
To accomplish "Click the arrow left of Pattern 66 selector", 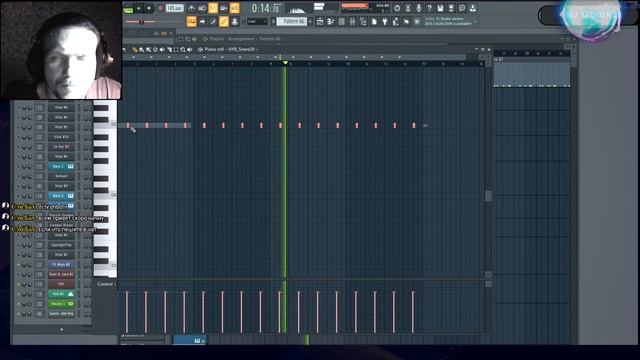I will (273, 22).
